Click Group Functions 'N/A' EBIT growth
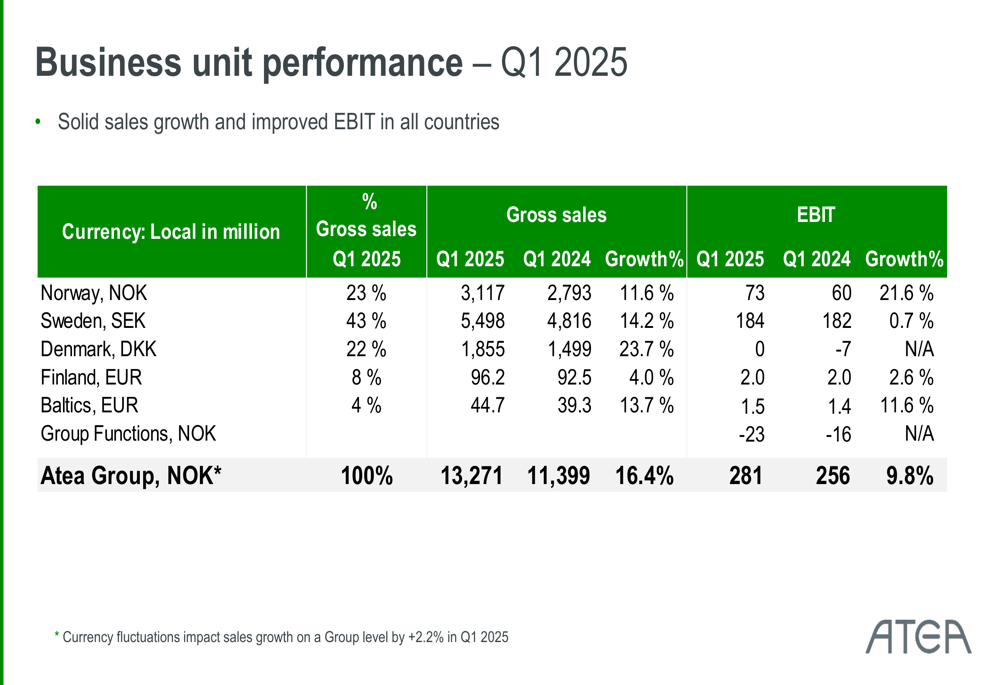This screenshot has height=685, width=1000. coord(919,434)
